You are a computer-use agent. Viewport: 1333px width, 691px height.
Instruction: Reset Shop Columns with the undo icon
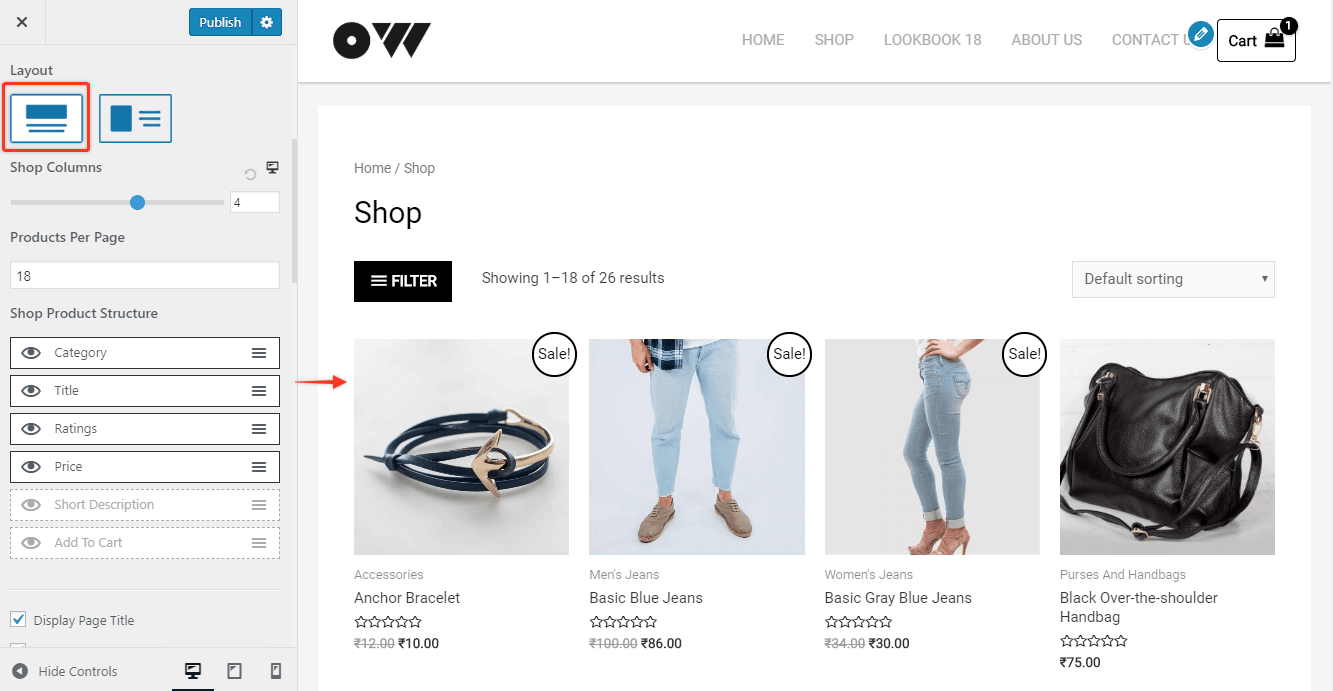pyautogui.click(x=250, y=174)
